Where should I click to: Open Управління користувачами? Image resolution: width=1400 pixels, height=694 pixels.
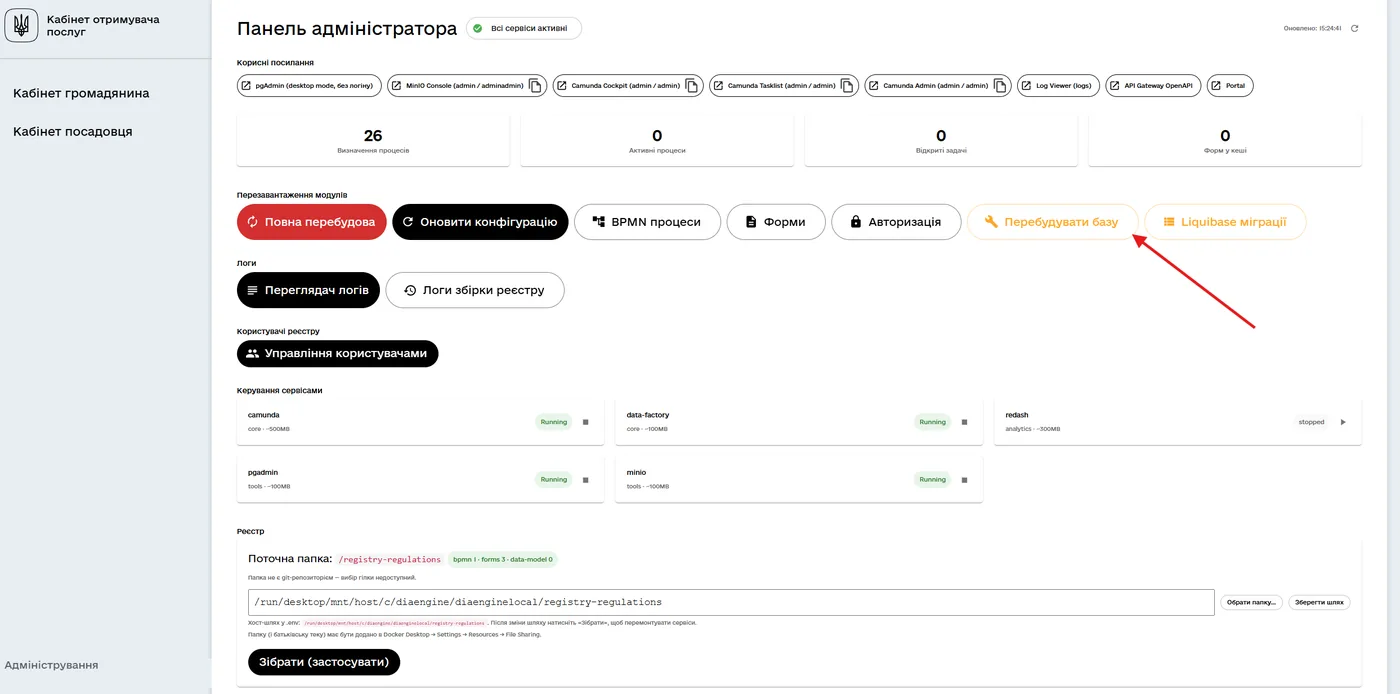338,353
